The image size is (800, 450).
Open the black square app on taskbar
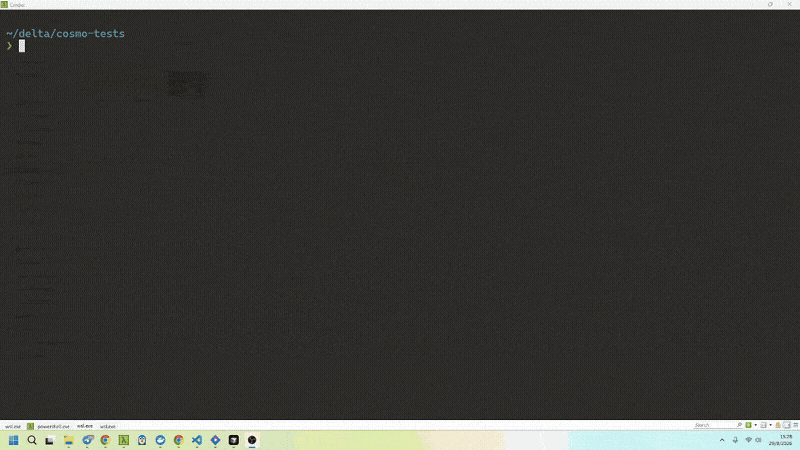click(x=234, y=440)
